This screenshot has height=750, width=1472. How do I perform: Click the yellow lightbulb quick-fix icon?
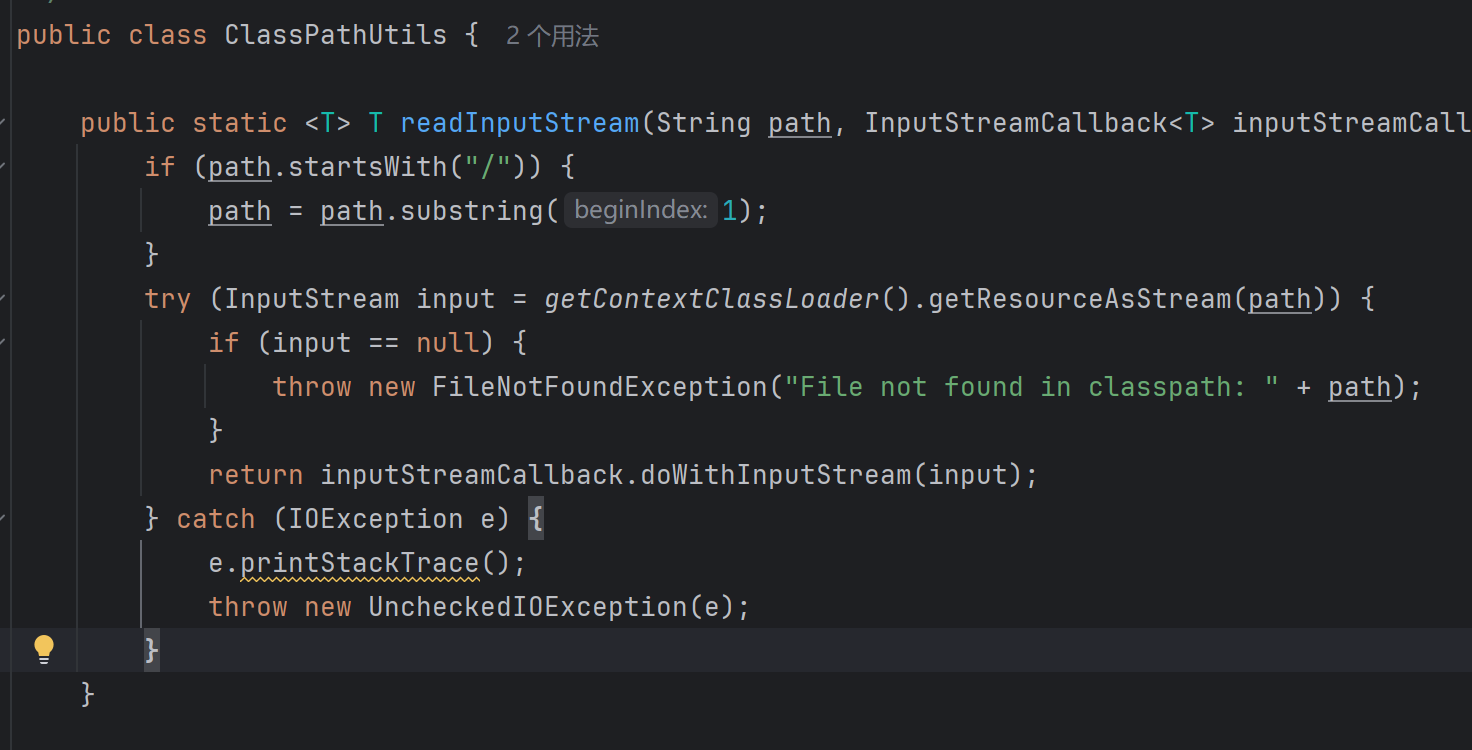tap(43, 650)
